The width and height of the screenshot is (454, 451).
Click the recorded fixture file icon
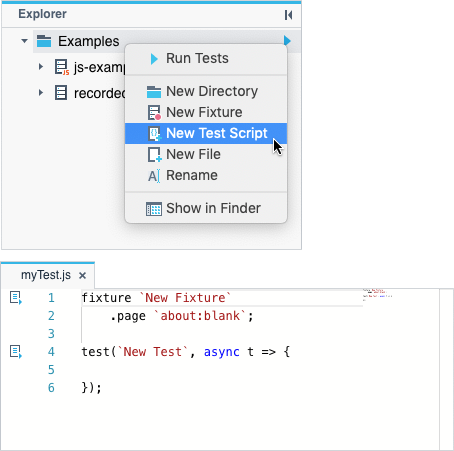click(x=61, y=93)
